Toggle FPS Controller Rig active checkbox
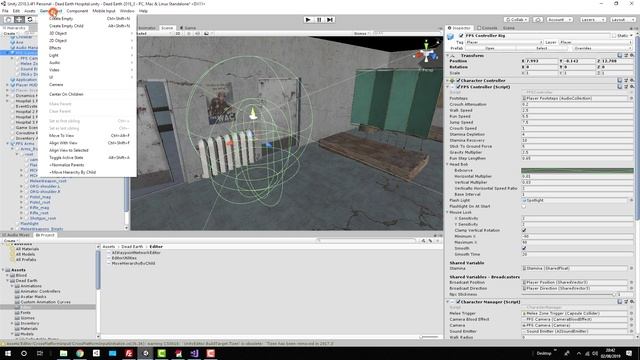640x360 pixels. coord(461,36)
